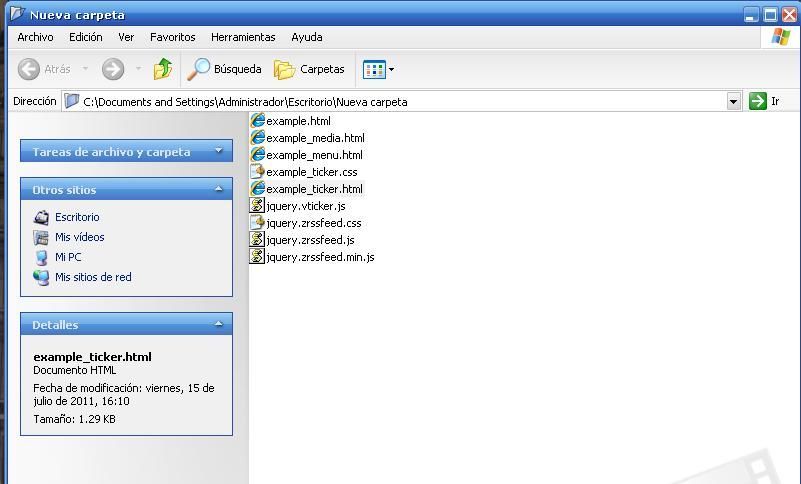Select the jquery.zrssfeed.js file name

310,240
